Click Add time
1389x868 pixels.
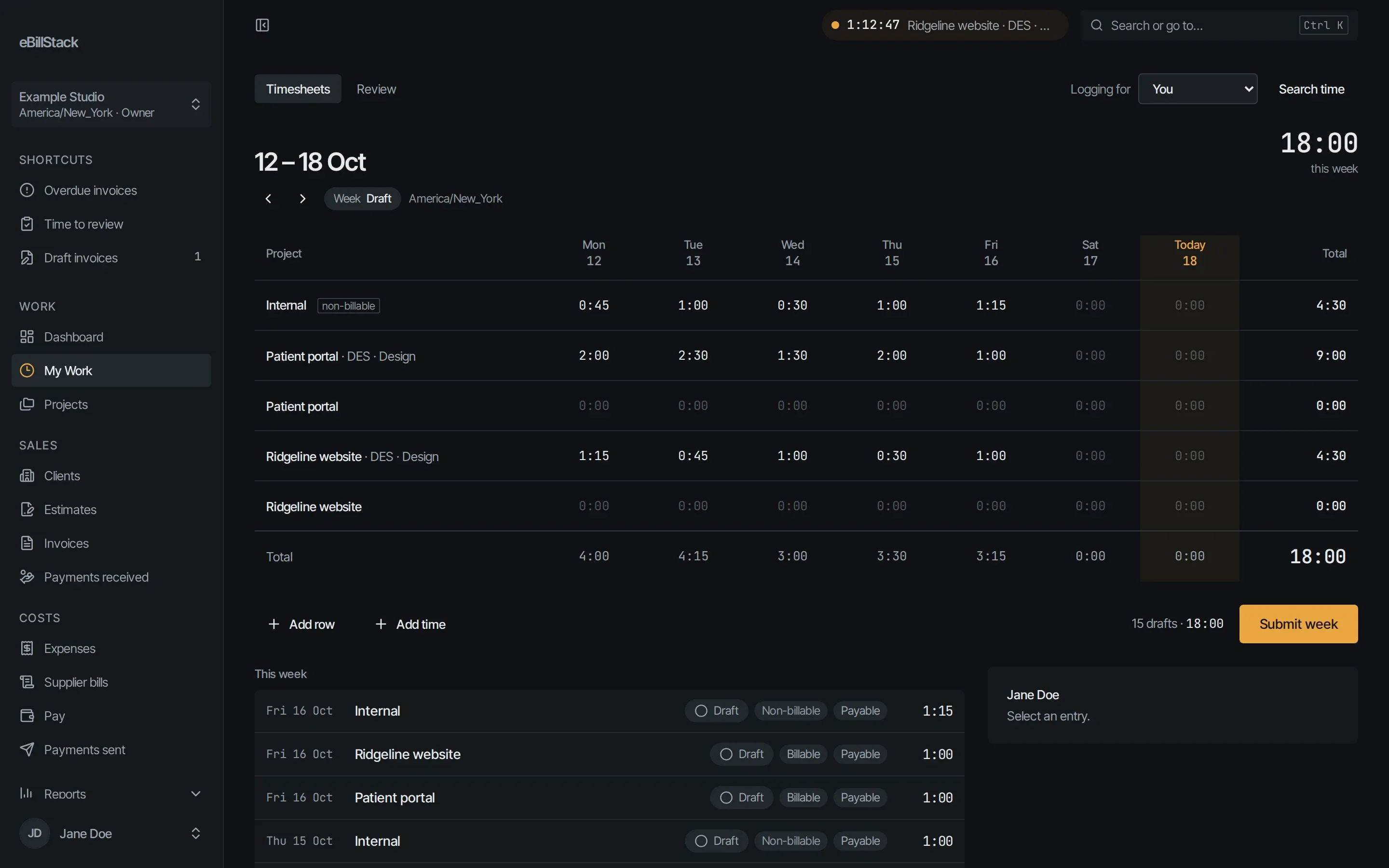[x=410, y=624]
